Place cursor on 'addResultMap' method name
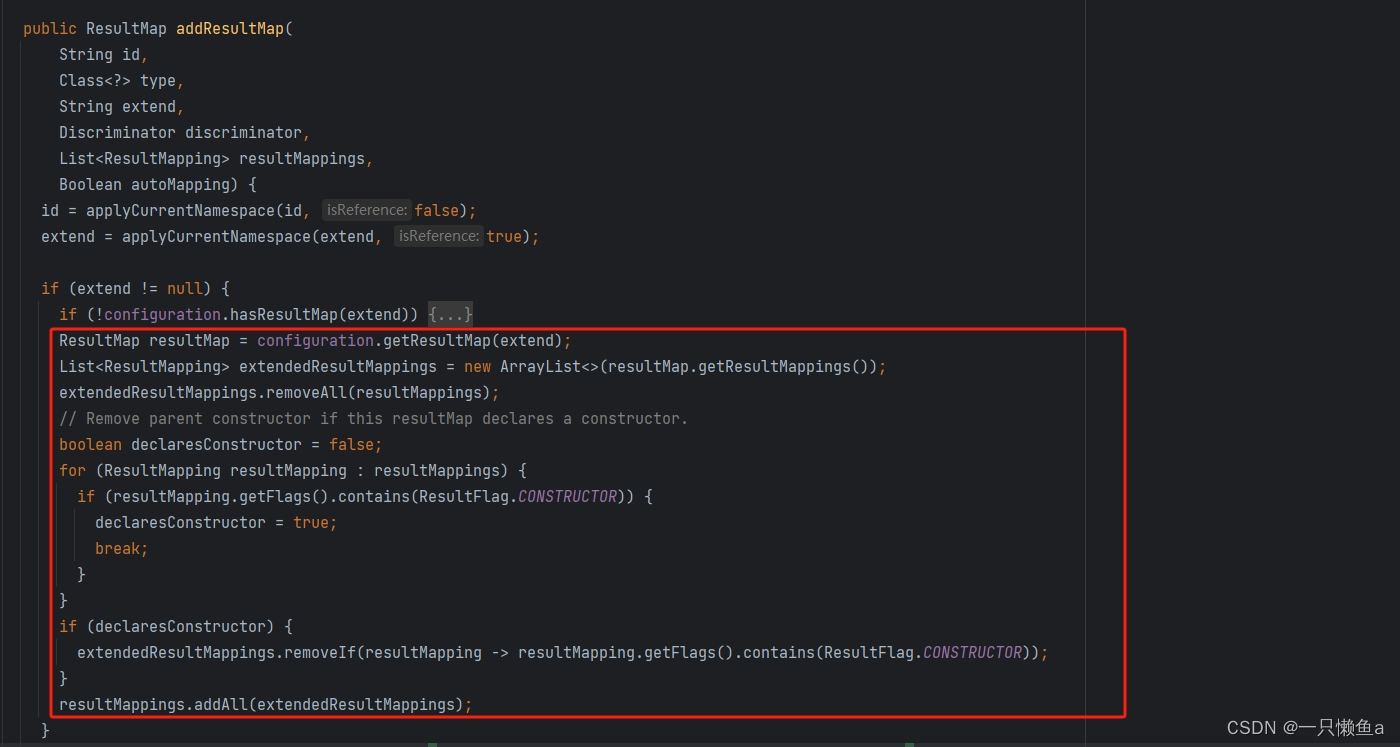Viewport: 1400px width, 747px height. [x=230, y=29]
